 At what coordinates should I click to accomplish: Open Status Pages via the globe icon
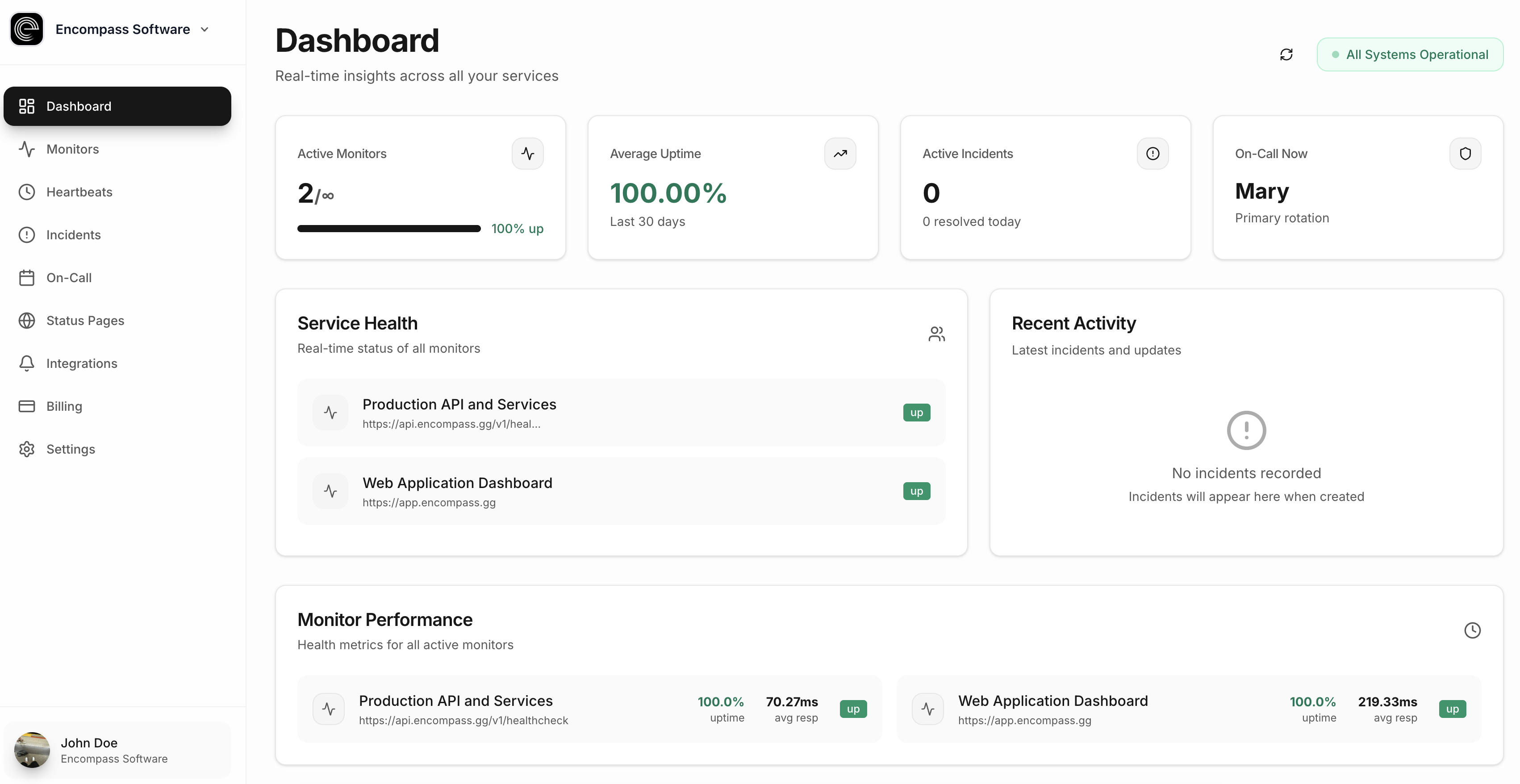[x=27, y=320]
